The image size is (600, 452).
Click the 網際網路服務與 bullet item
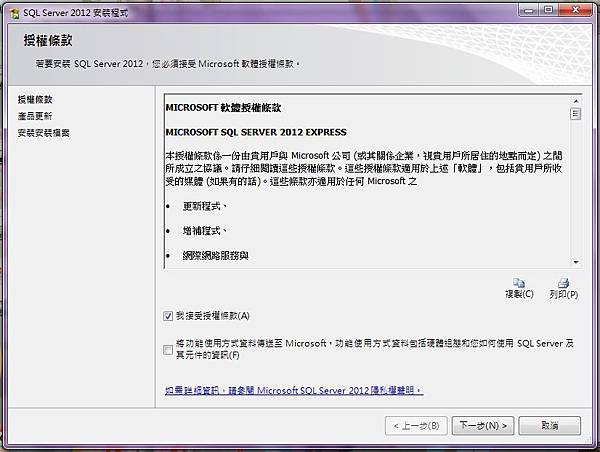click(x=215, y=256)
